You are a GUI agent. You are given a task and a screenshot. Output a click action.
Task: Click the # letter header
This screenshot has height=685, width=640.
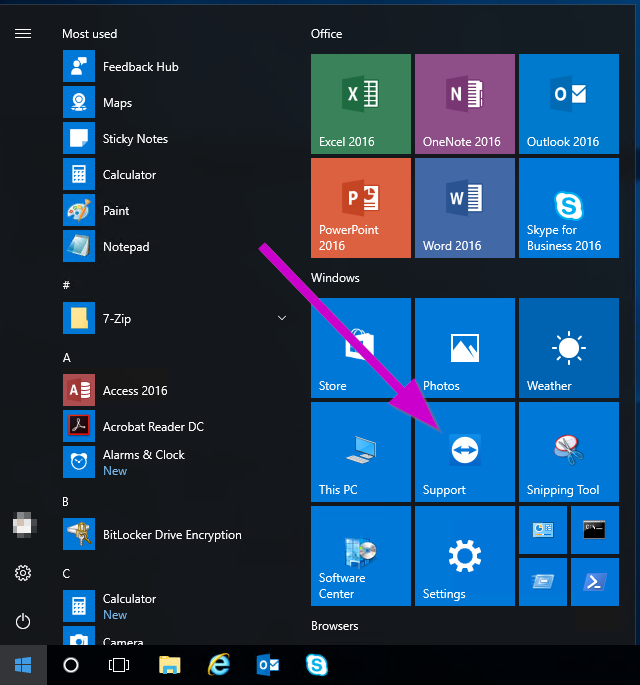(66, 285)
